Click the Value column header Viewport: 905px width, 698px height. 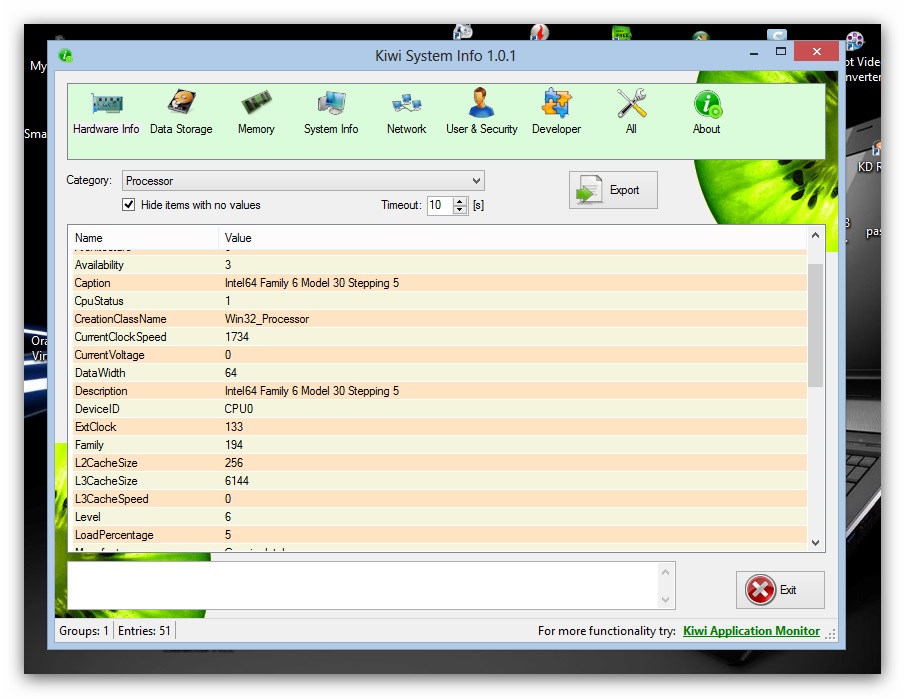(512, 238)
